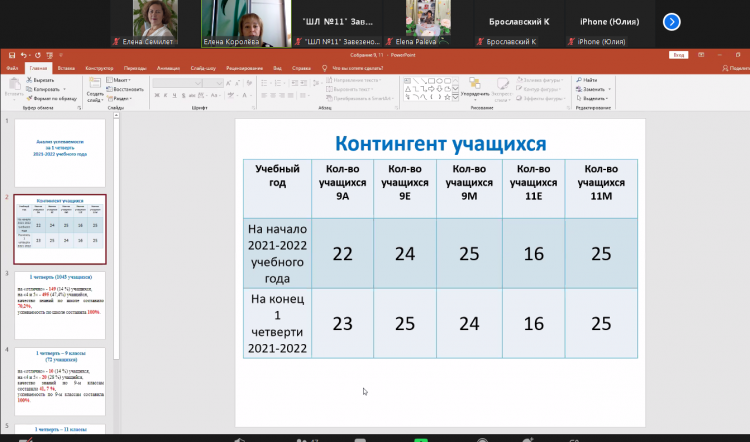Image resolution: width=750 pixels, height=442 pixels.
Task: Expand the shapes gallery more button
Action: 455,97
